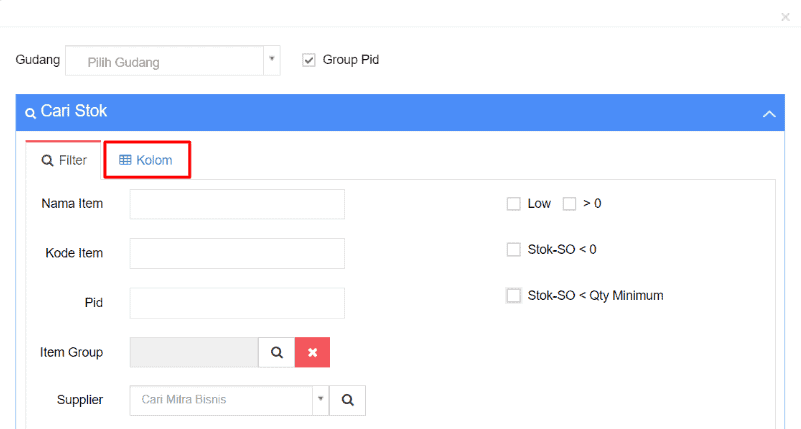Collapse the Cari Stok panel chevron
Viewport: 801px width, 429px height.
click(x=769, y=113)
